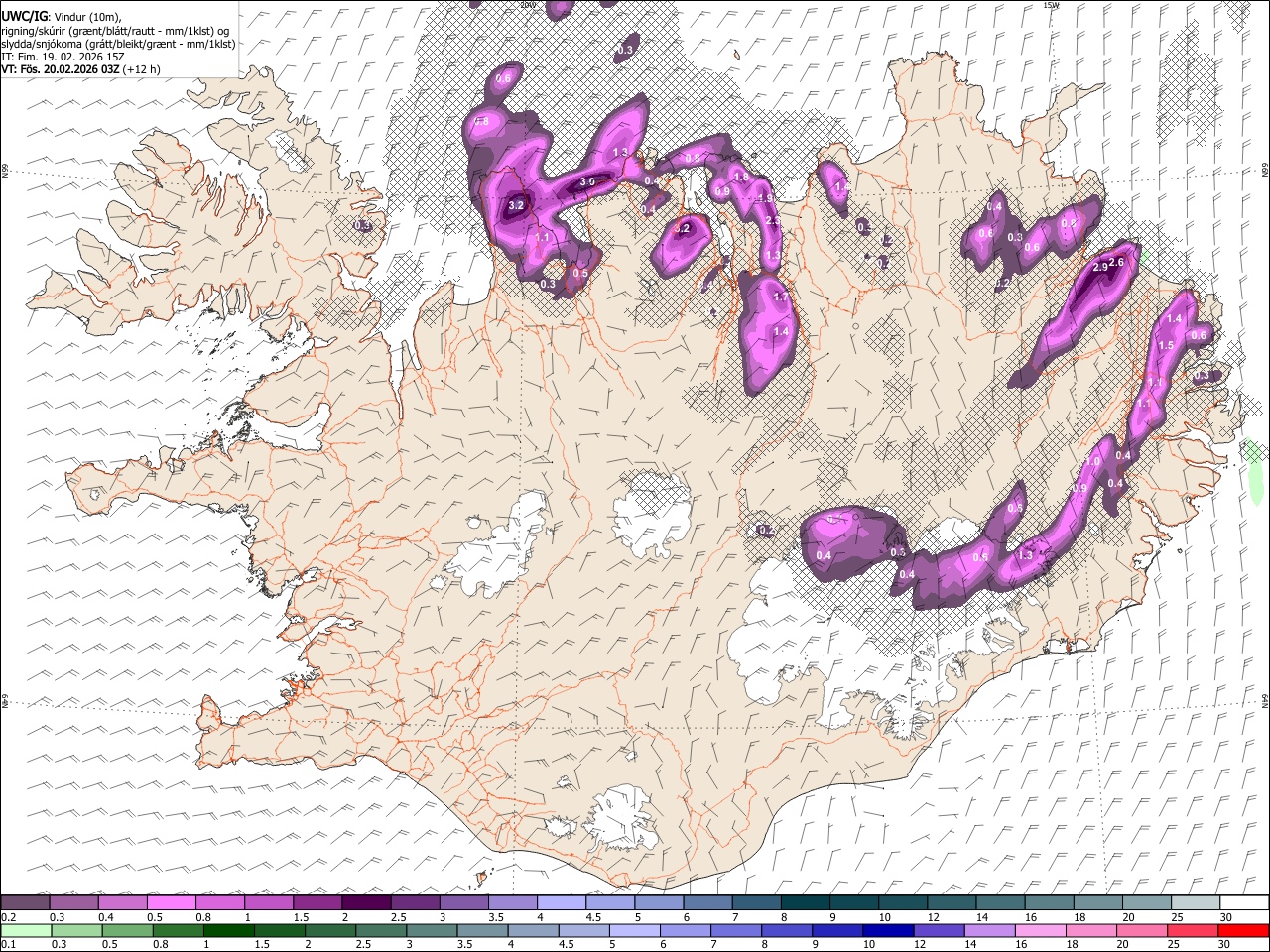Image resolution: width=1270 pixels, height=952 pixels.
Task: Click the valid time 'VT: Fös. 20.02.2026 03Z'
Action: tap(62, 69)
